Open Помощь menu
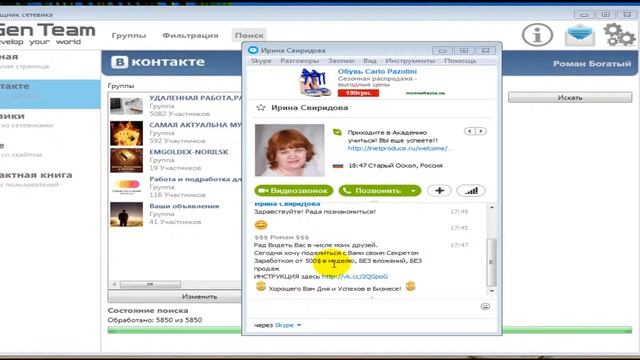 pos(460,61)
